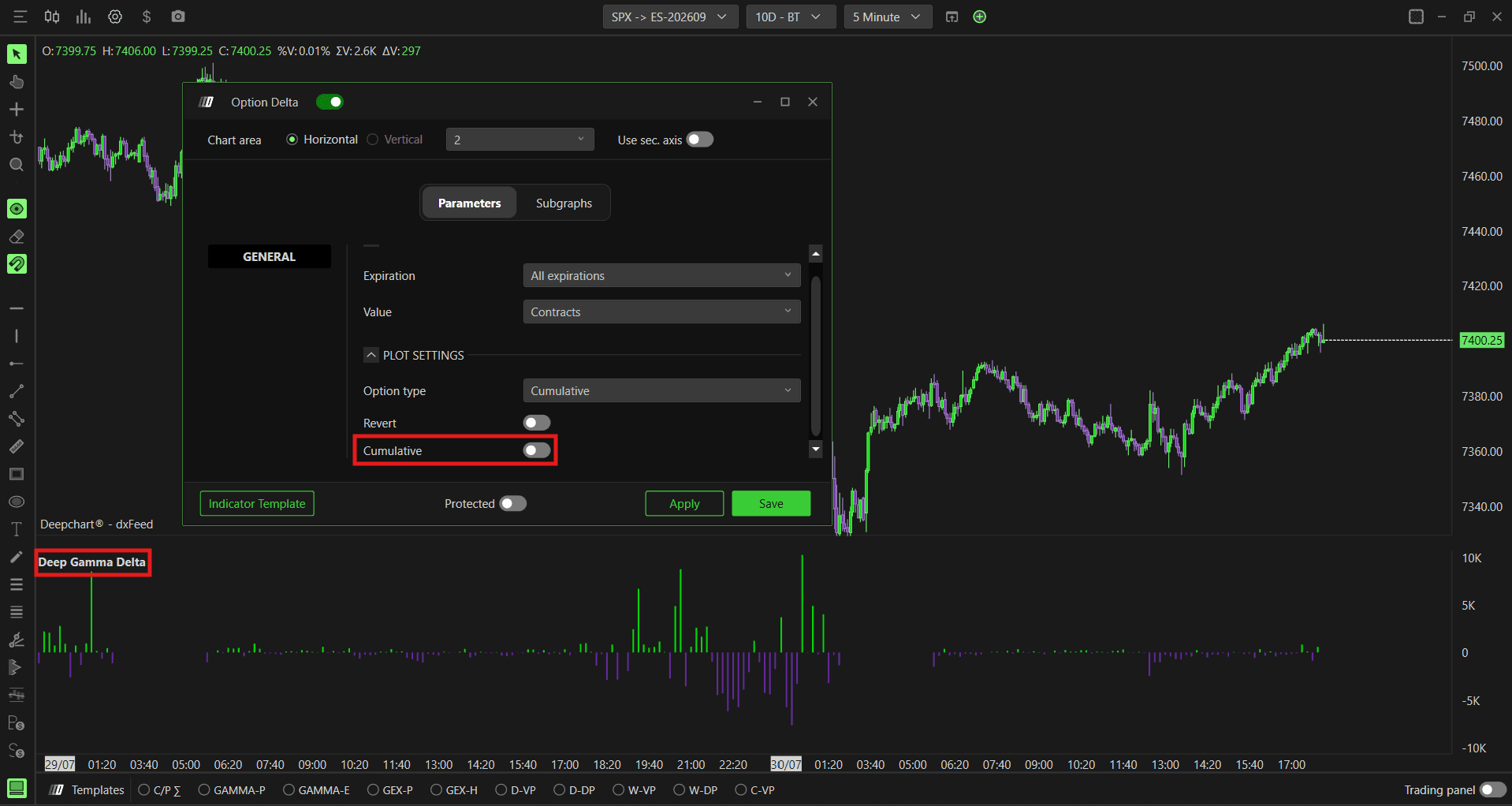This screenshot has height=806, width=1512.
Task: Open the Option type dropdown
Action: (661, 390)
